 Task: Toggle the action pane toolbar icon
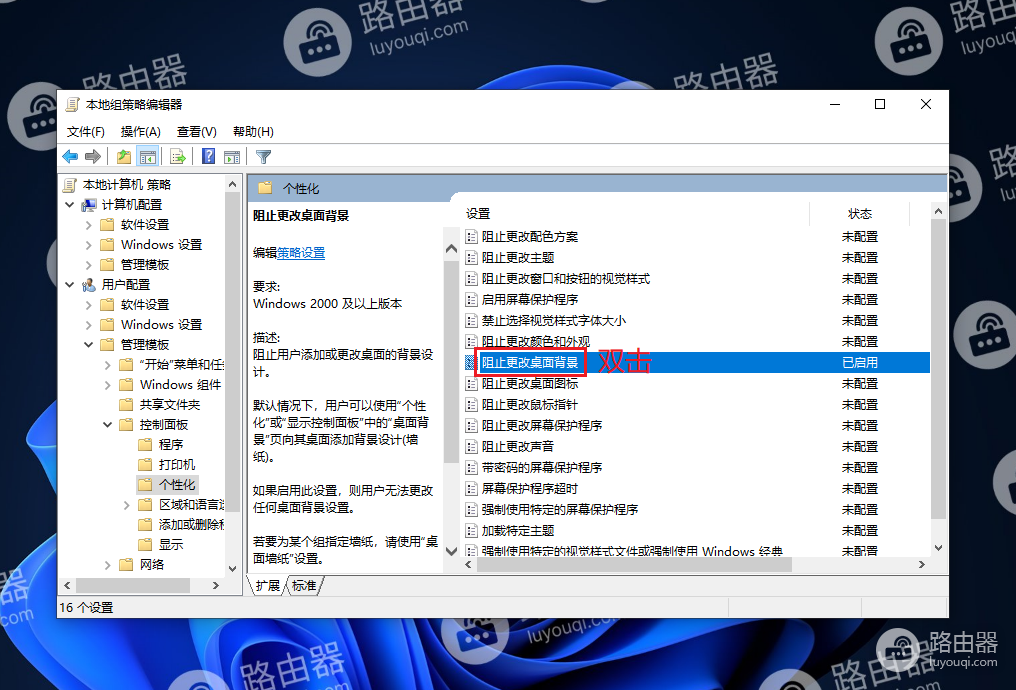coord(232,156)
